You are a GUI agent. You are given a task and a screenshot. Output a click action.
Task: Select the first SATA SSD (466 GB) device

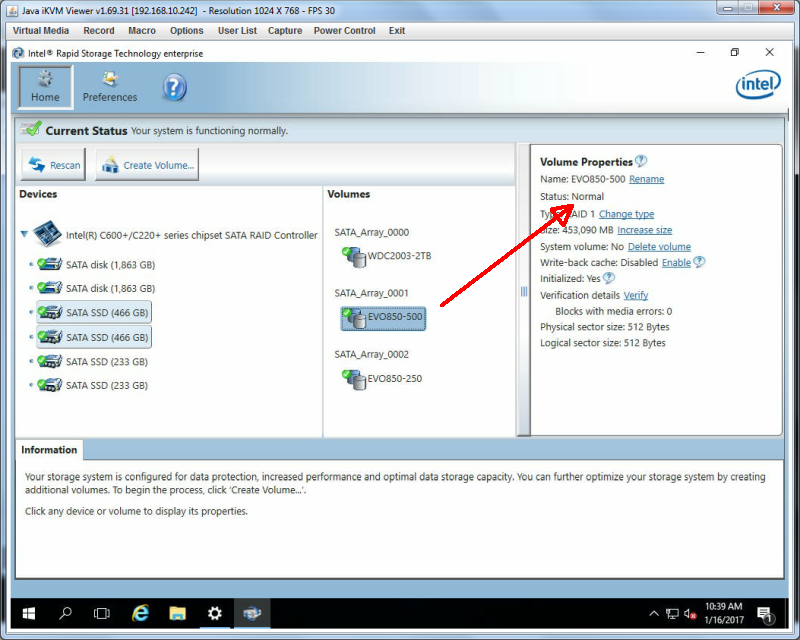94,312
